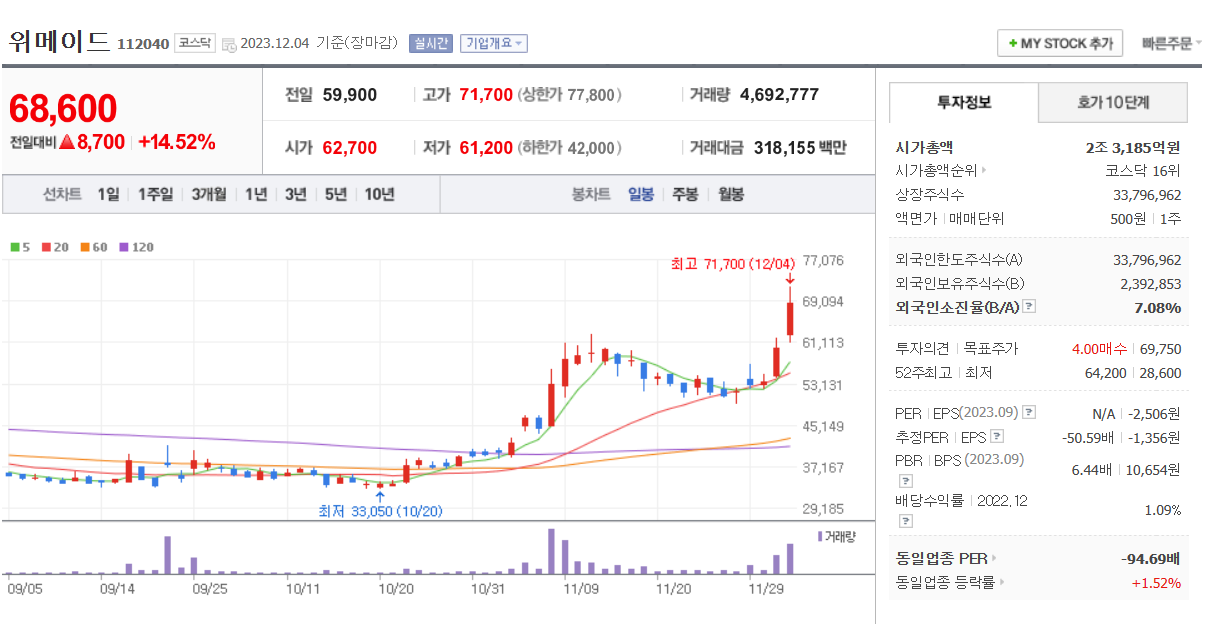
Task: Click 거래량 value 4,692,777
Action: click(x=779, y=95)
